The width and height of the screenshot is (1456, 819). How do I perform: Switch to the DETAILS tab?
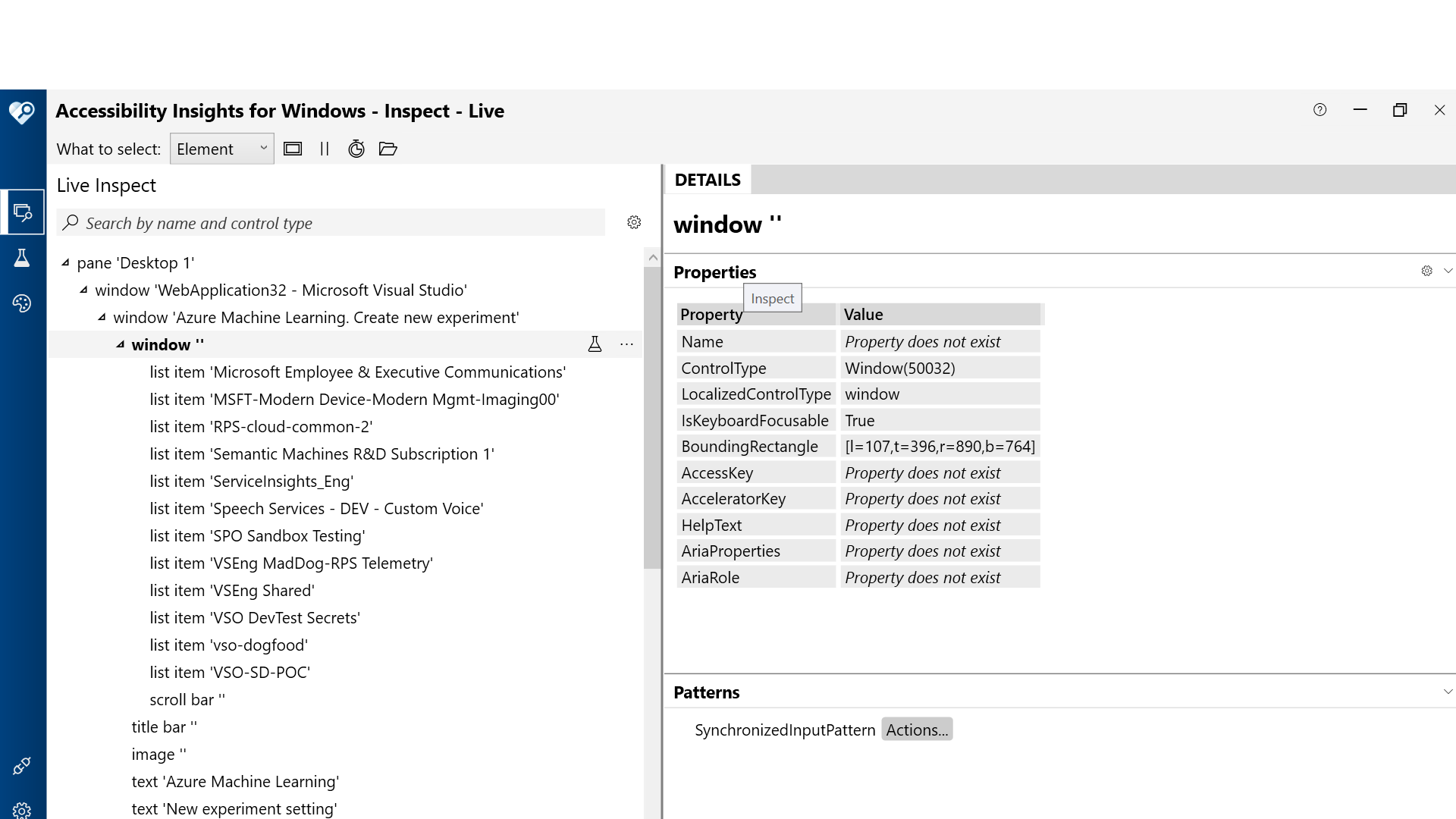pos(707,180)
